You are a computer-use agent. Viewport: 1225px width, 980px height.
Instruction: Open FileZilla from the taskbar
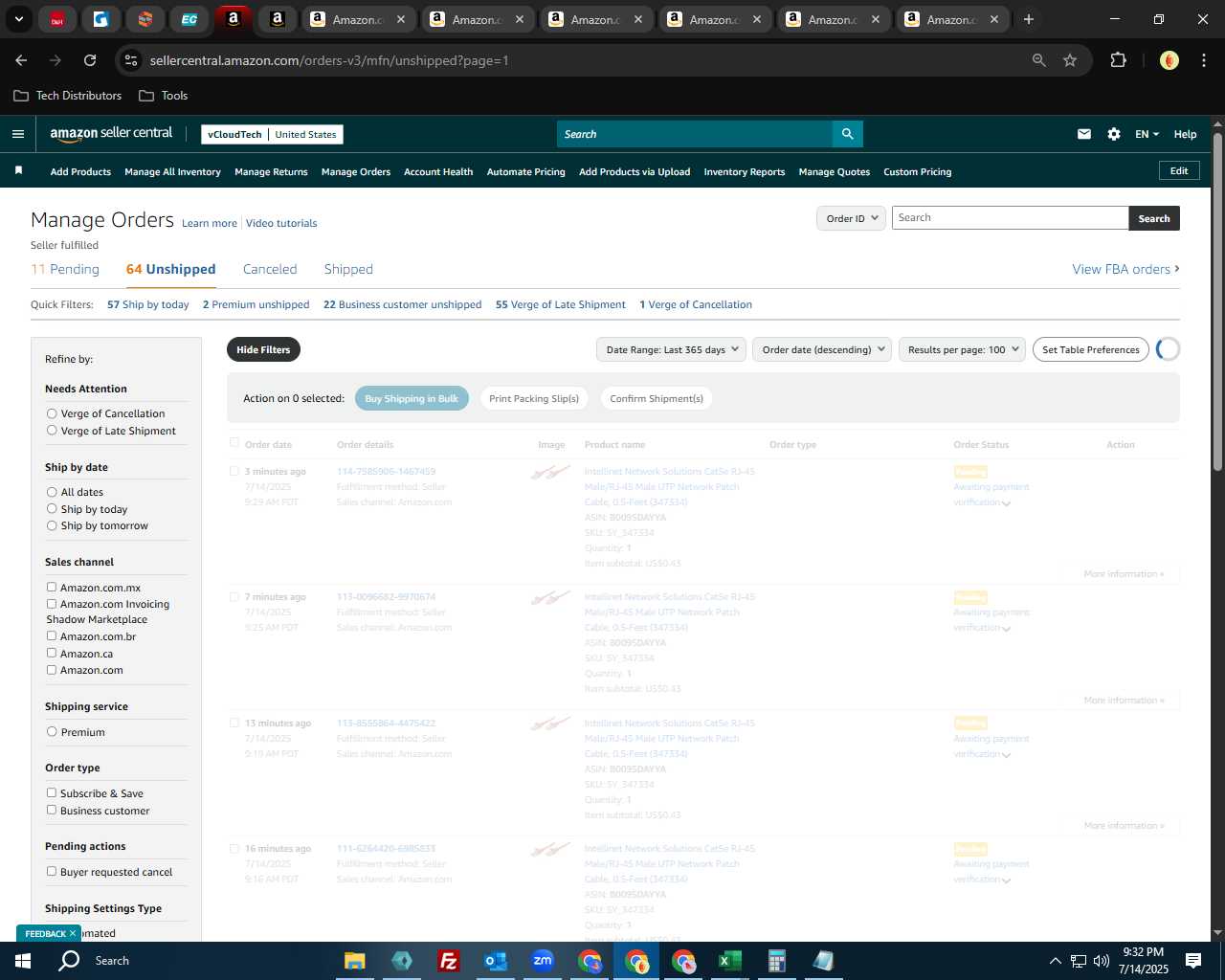pyautogui.click(x=448, y=961)
